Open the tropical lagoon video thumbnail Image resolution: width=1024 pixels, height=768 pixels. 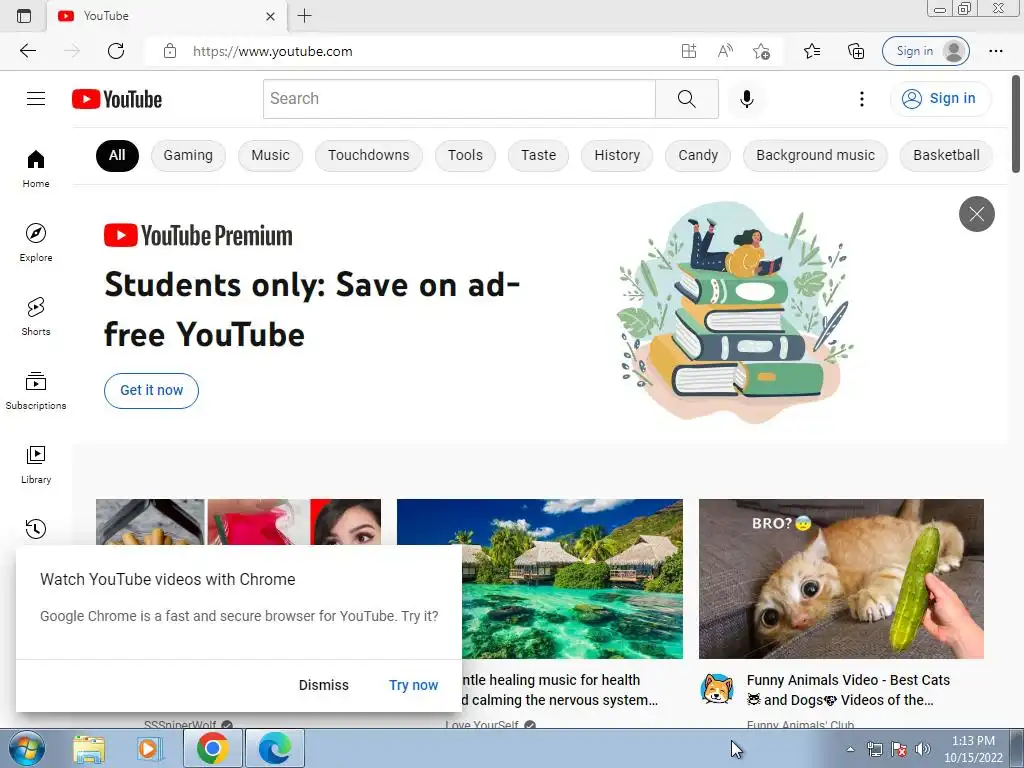pos(572,579)
